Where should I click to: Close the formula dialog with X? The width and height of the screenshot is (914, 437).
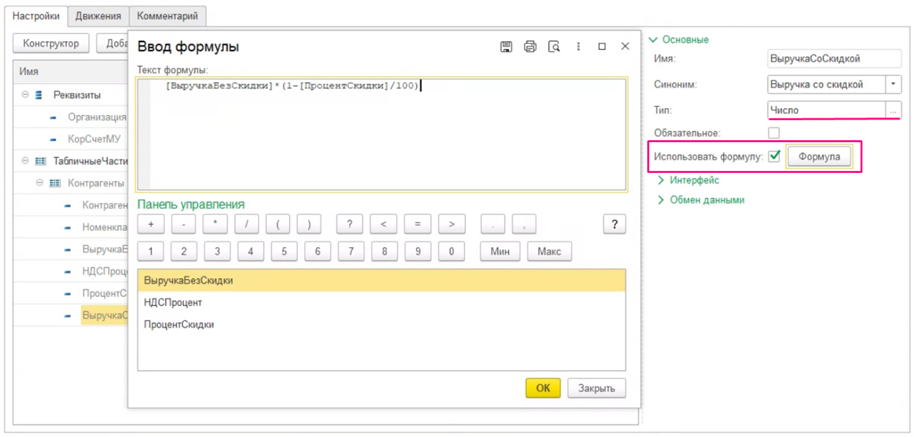pos(625,47)
